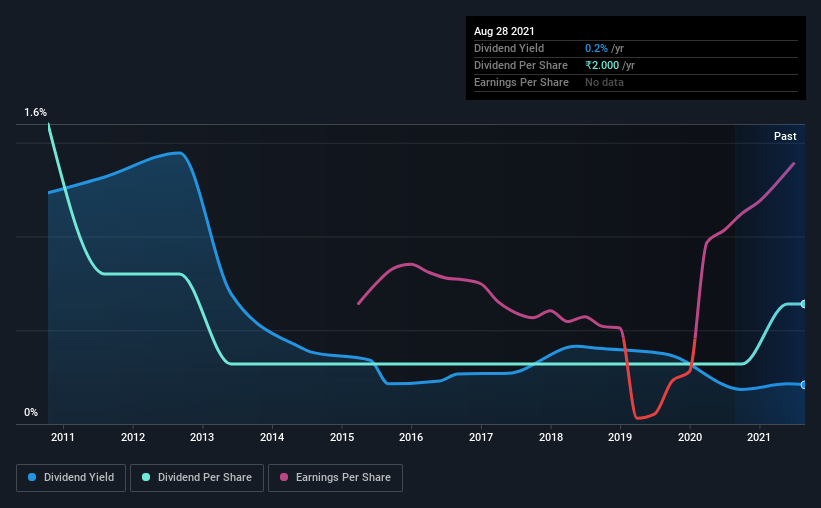
Task: Select the 2013 tick on the timeline
Action: [x=202, y=437]
